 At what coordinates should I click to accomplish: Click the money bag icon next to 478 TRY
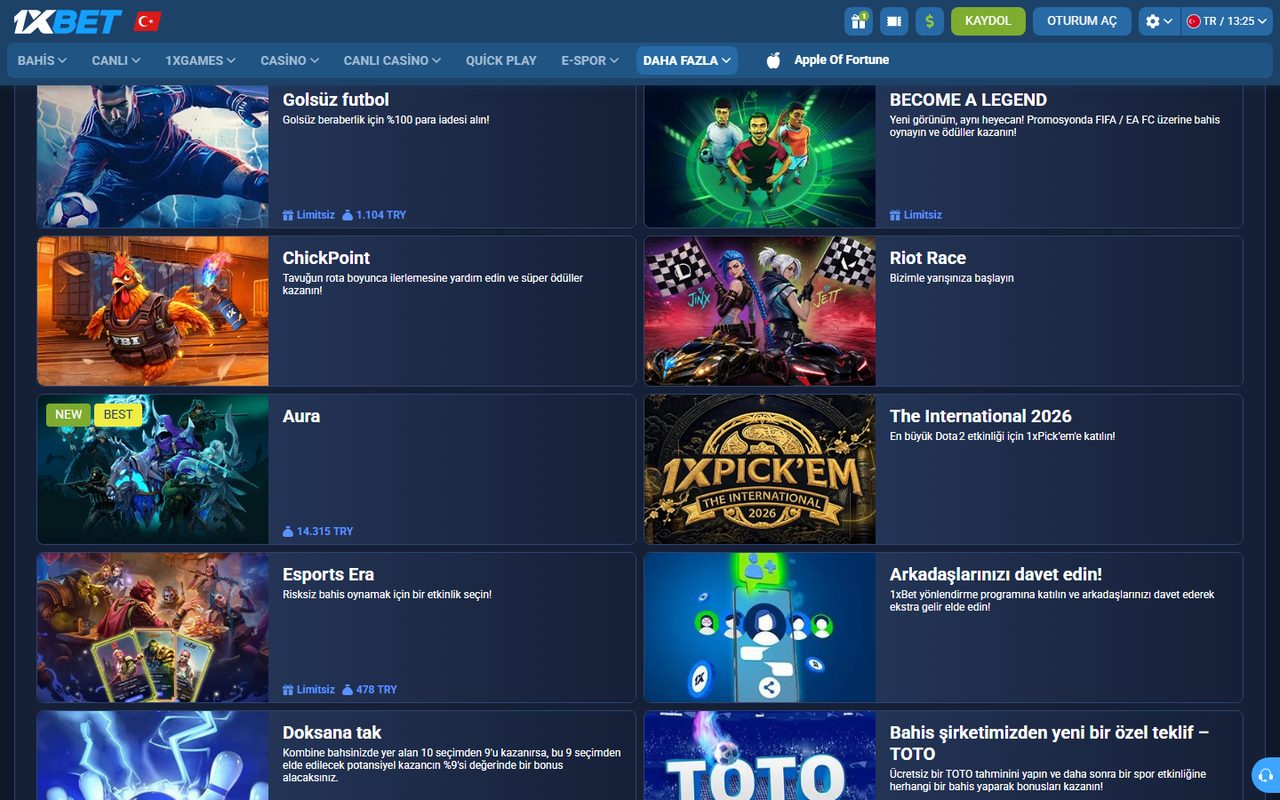coord(348,689)
